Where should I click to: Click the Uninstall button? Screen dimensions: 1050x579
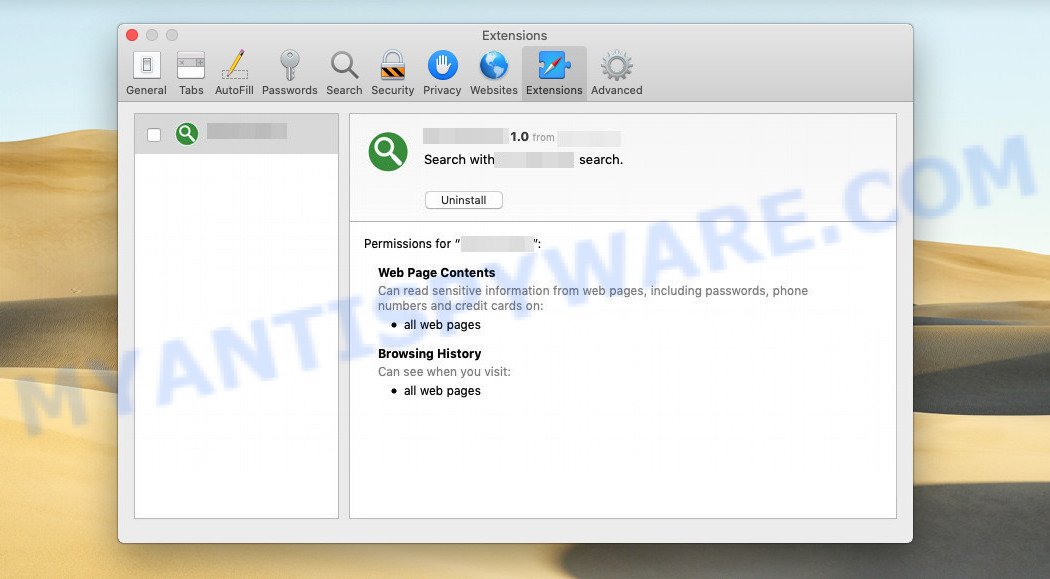pos(463,200)
